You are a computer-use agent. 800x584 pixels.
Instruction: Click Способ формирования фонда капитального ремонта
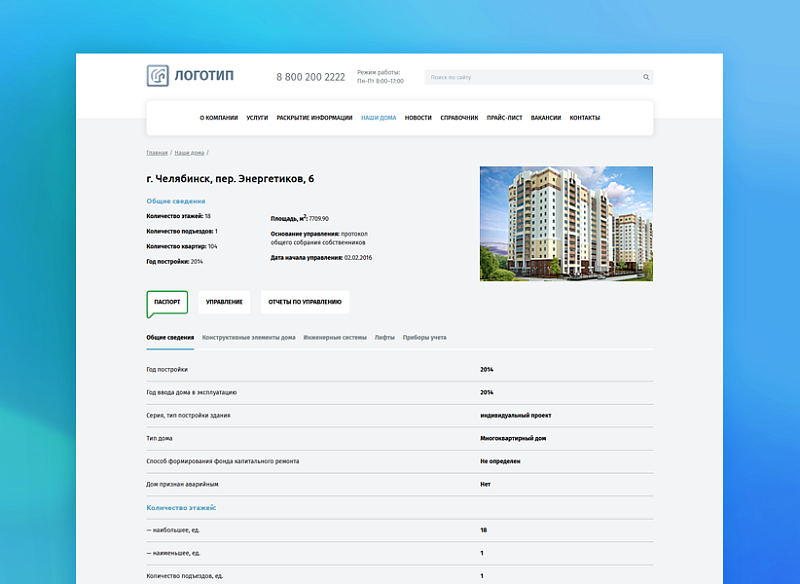pos(223,462)
